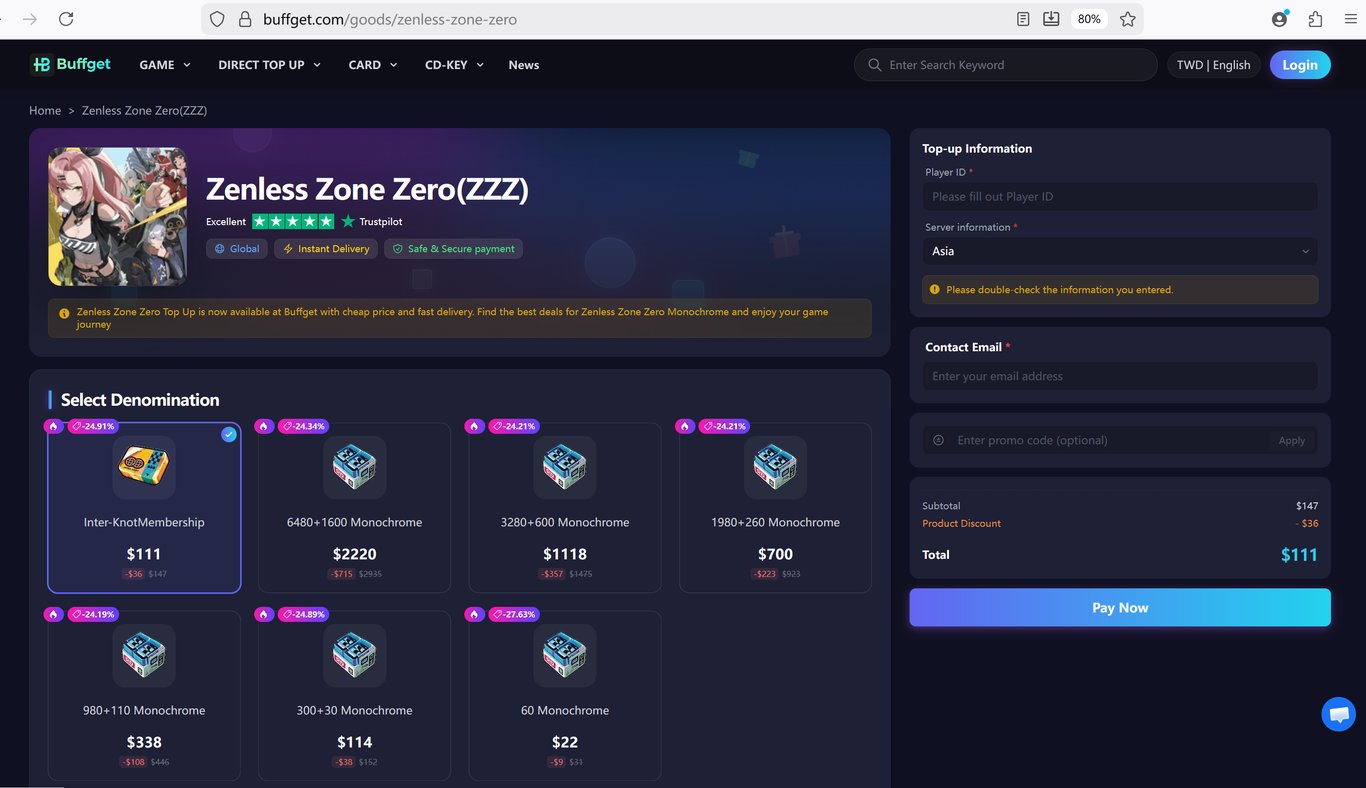Click the Login button

coord(1300,65)
